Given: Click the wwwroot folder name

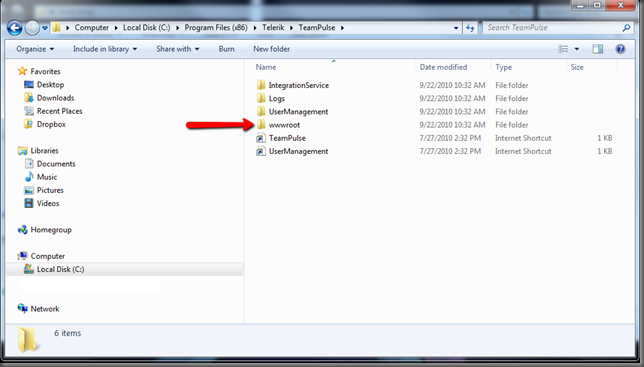Looking at the screenshot, I should [x=284, y=125].
